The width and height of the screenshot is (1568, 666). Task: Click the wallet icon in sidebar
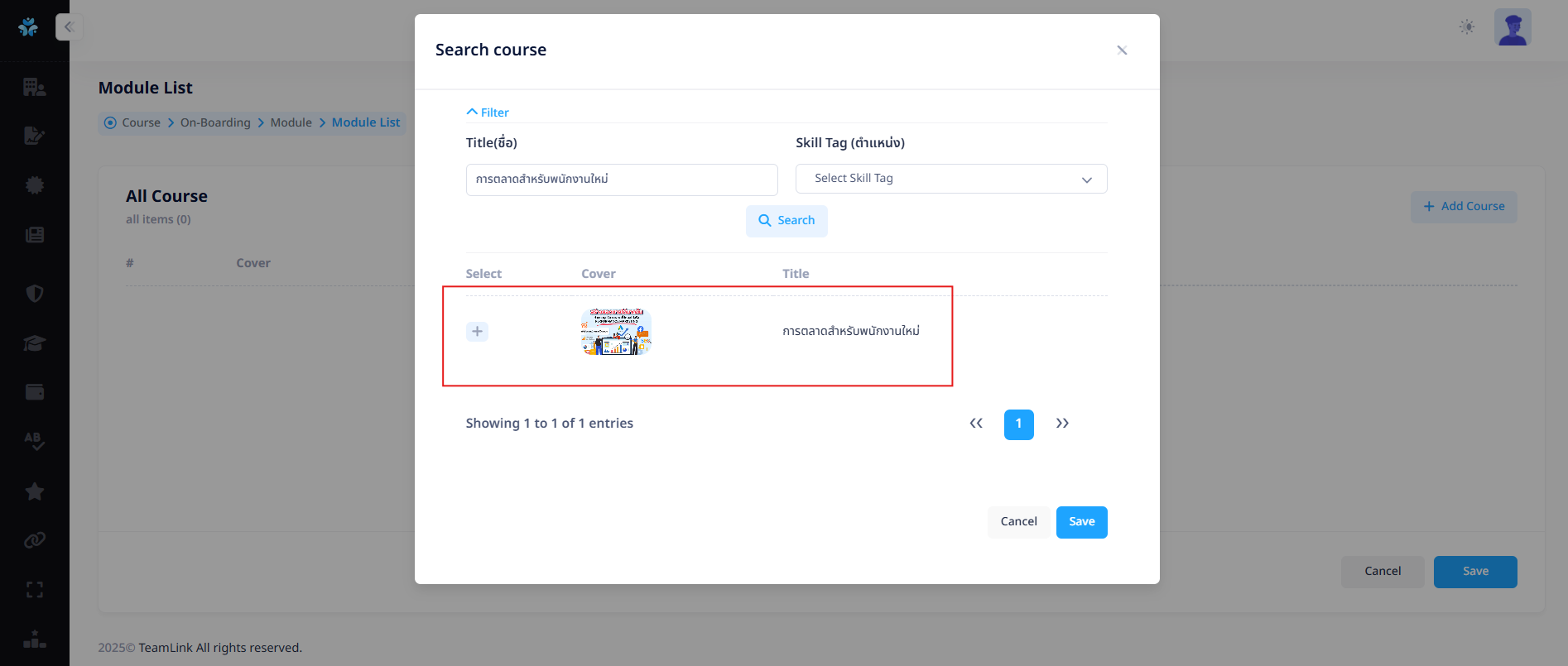tap(34, 392)
